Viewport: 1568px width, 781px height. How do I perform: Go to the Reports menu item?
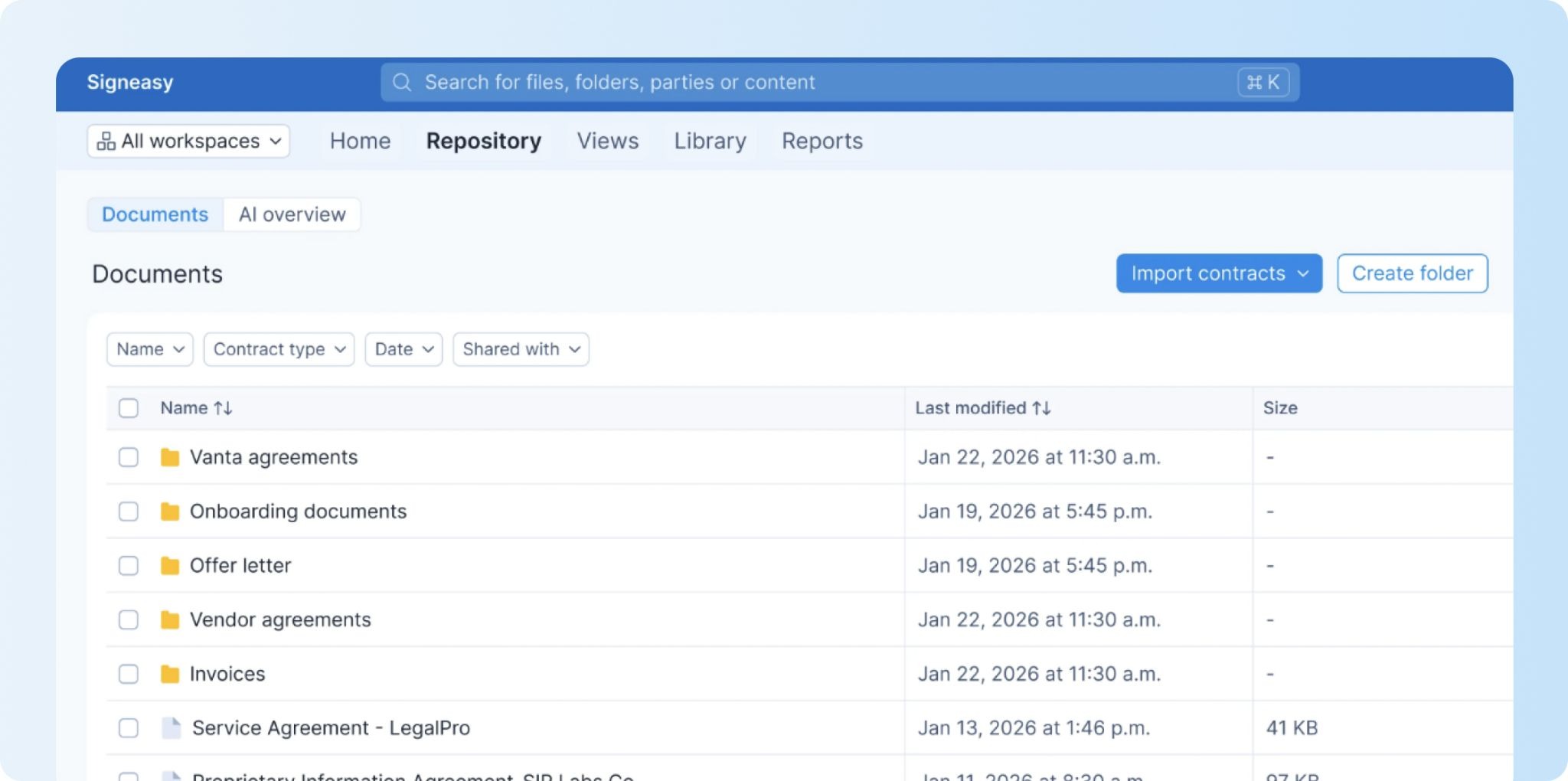(x=822, y=141)
